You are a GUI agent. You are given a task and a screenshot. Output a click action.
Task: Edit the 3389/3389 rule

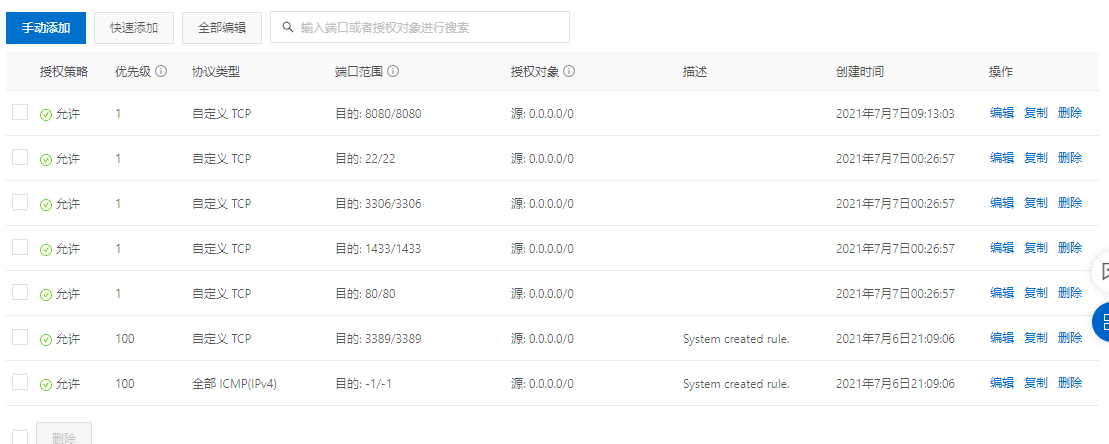pyautogui.click(x=1001, y=338)
